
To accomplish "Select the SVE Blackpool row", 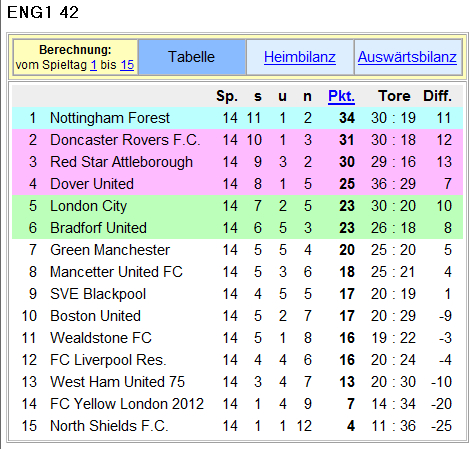I will click(237, 294).
